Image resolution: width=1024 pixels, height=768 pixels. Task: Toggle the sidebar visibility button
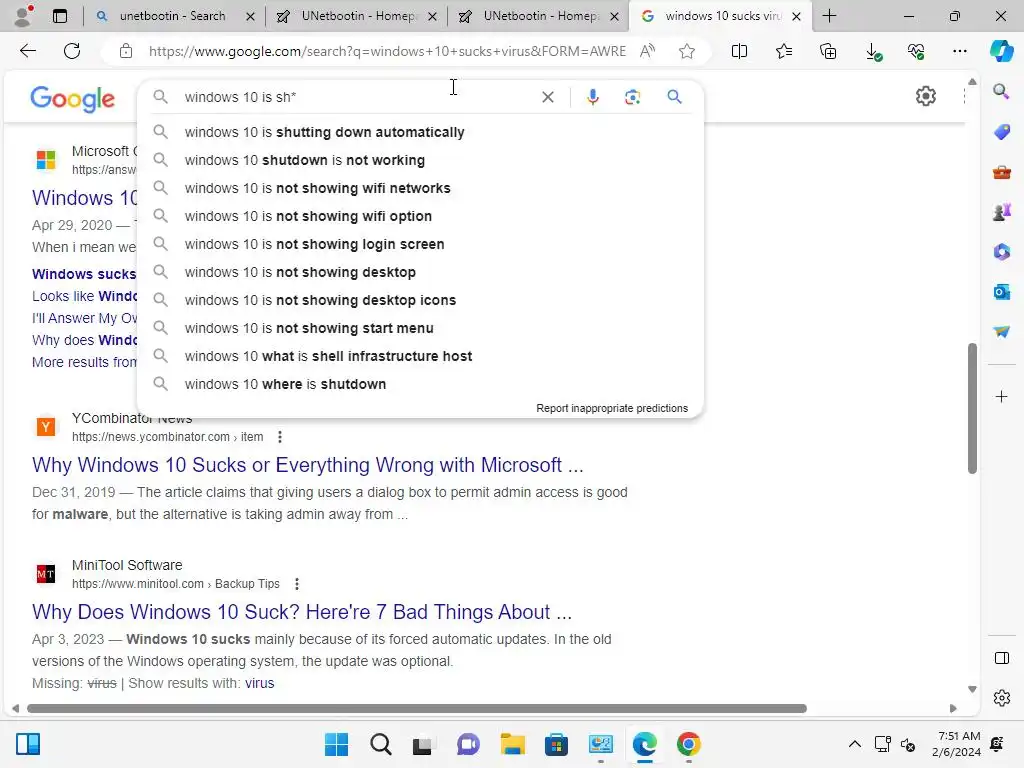click(1001, 658)
